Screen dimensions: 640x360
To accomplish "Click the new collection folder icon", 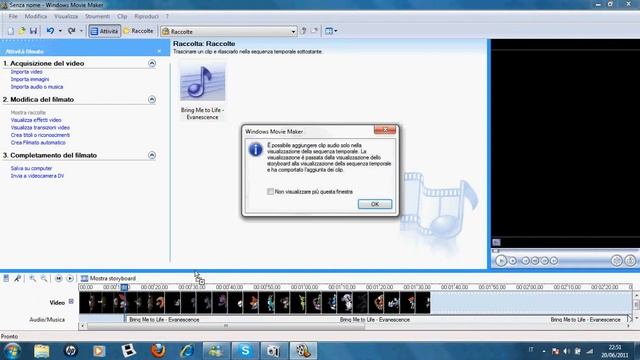I will [x=315, y=31].
